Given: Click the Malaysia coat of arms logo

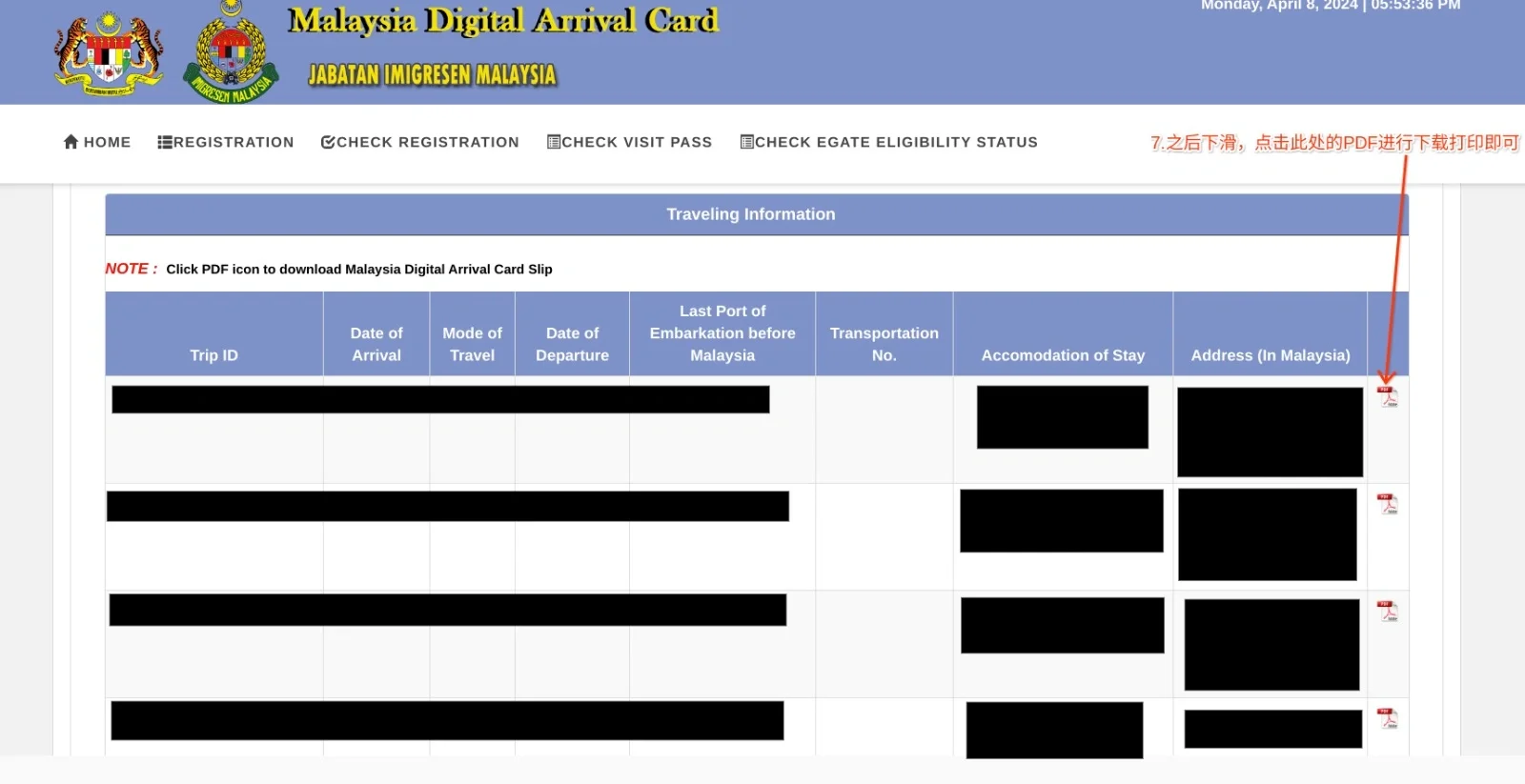Looking at the screenshot, I should coord(109,53).
